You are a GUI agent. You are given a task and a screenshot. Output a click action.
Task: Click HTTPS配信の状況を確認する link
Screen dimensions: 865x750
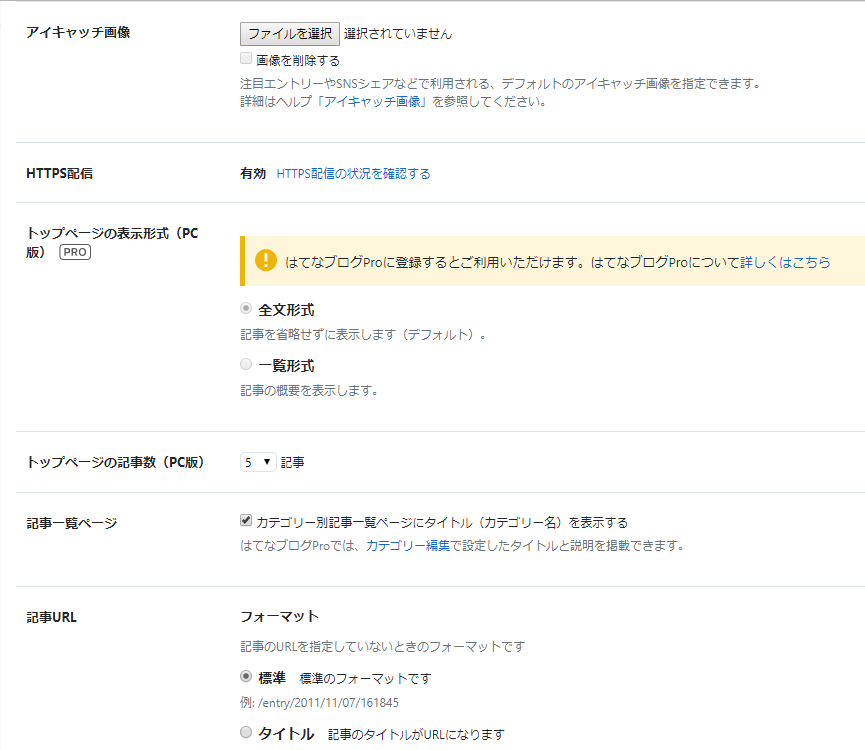click(x=351, y=172)
